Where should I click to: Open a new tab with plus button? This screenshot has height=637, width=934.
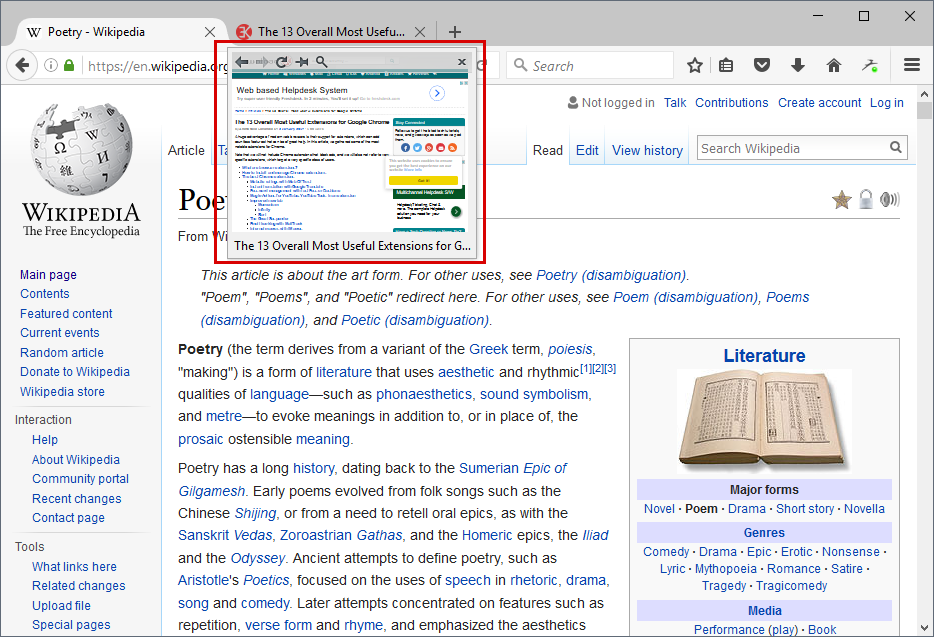point(454,32)
